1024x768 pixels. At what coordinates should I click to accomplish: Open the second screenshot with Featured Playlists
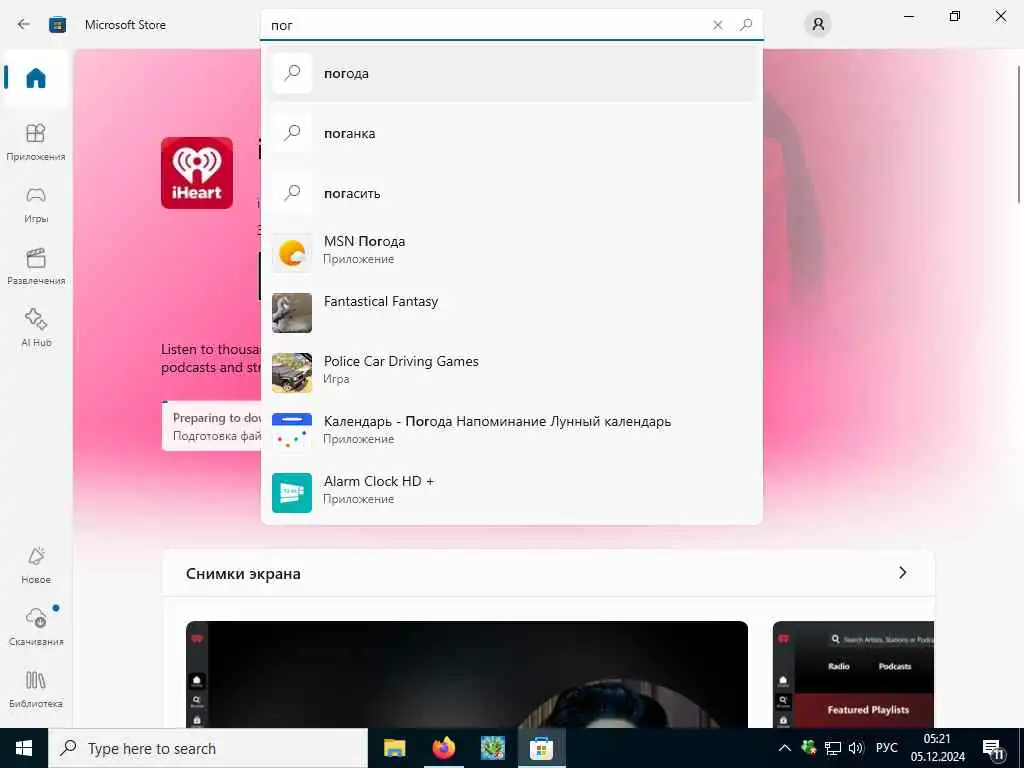point(854,674)
